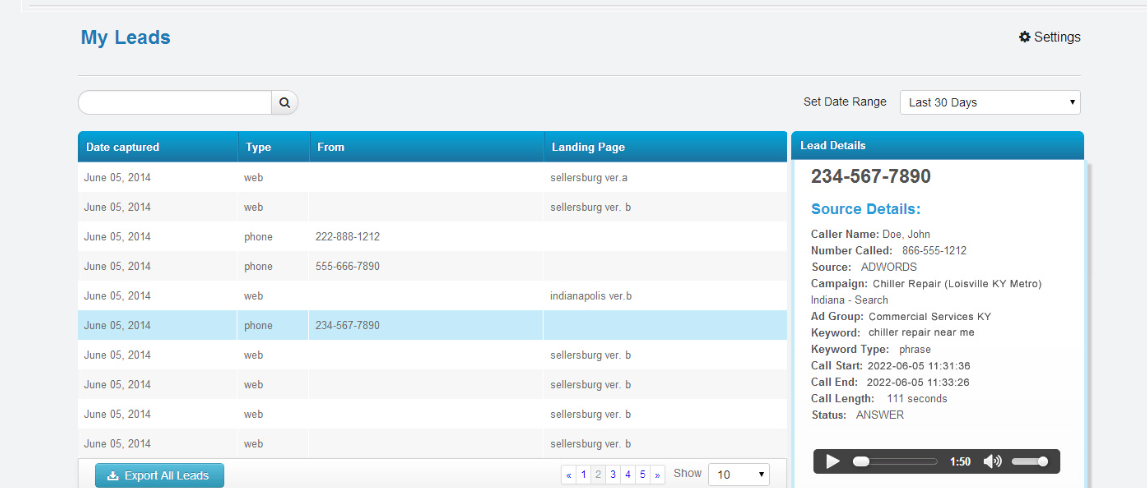Click the Source ADWORDS value

tap(889, 267)
